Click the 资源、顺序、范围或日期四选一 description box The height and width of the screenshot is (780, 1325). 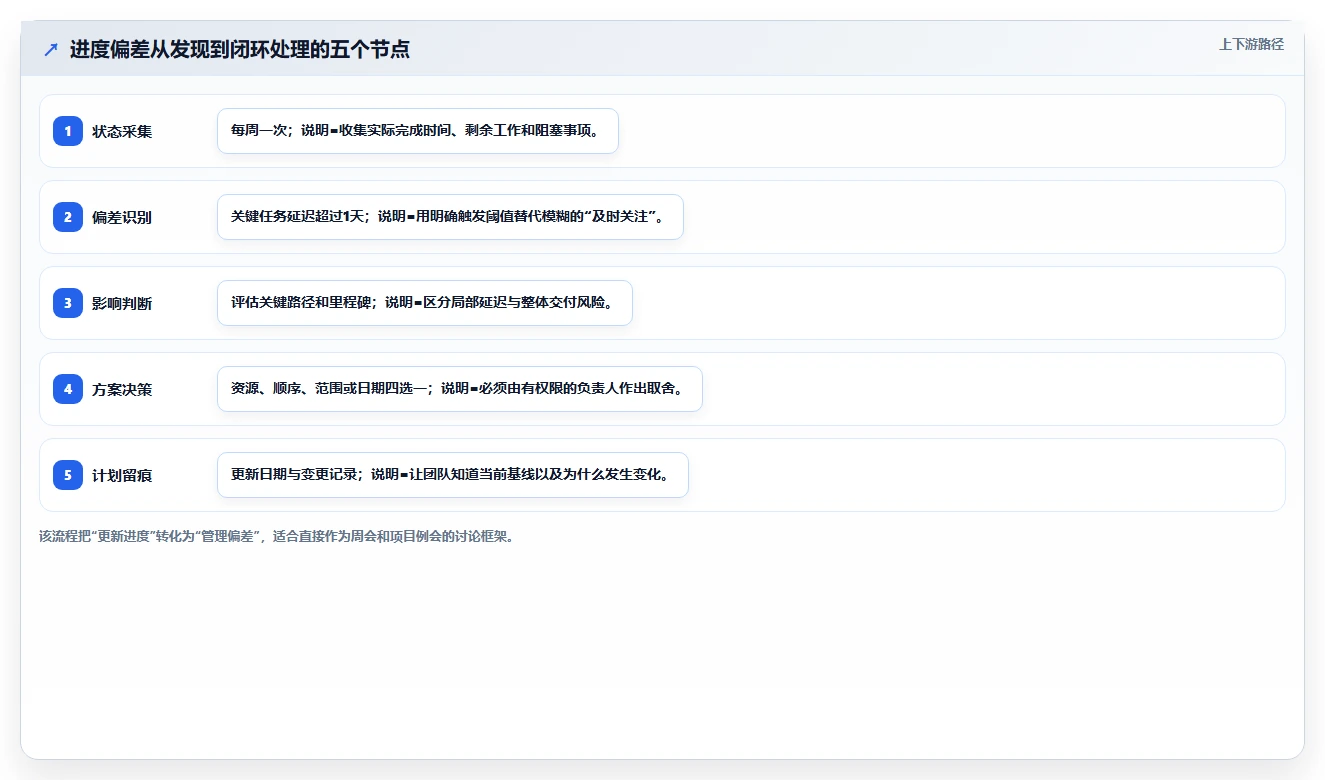(460, 389)
